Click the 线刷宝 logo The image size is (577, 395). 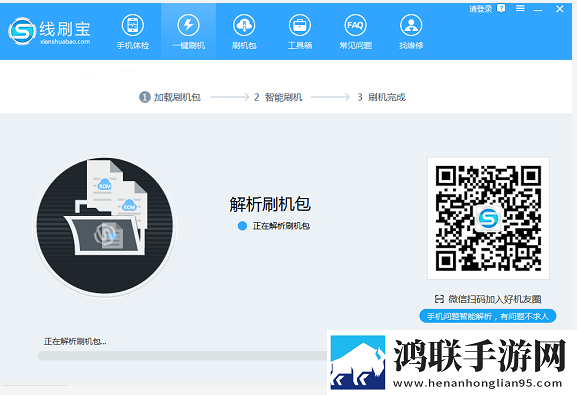49,31
